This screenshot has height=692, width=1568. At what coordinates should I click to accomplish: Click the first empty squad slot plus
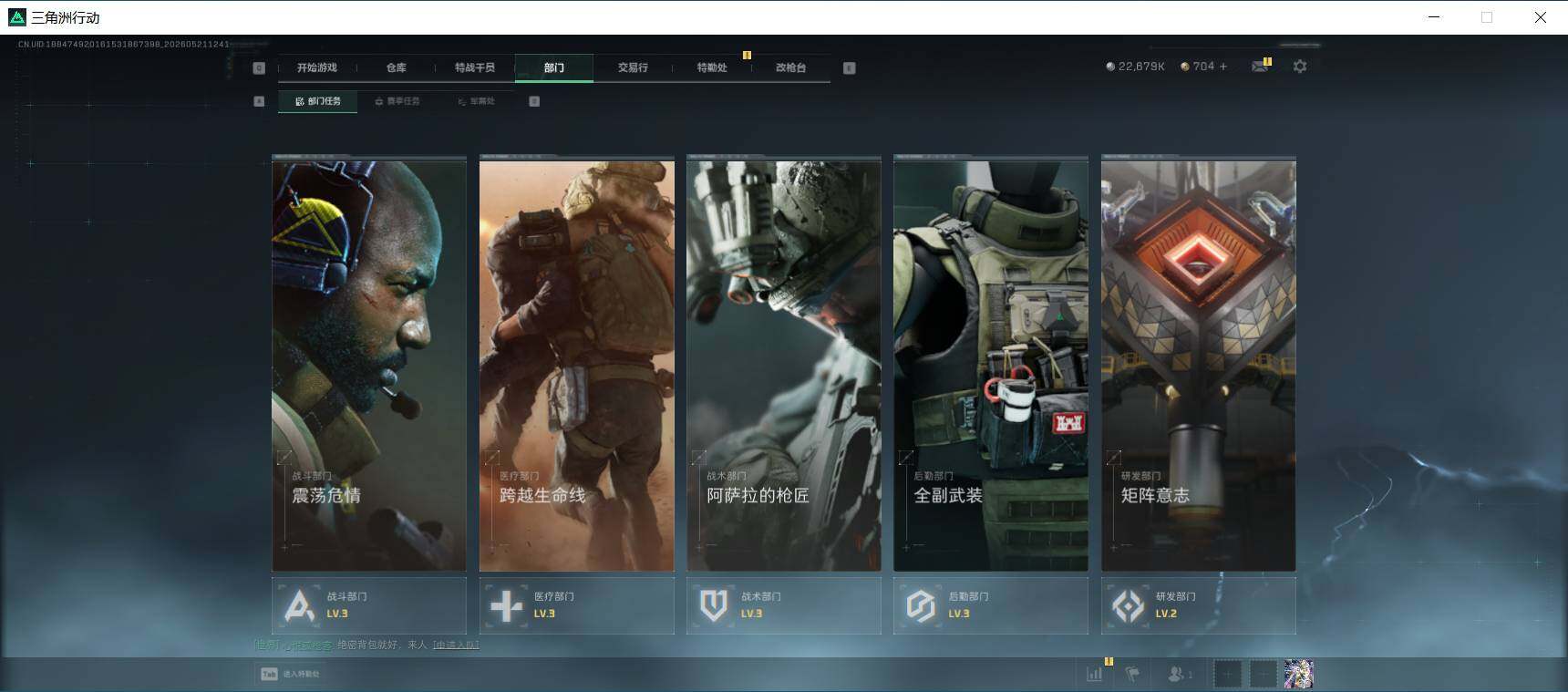[1228, 674]
